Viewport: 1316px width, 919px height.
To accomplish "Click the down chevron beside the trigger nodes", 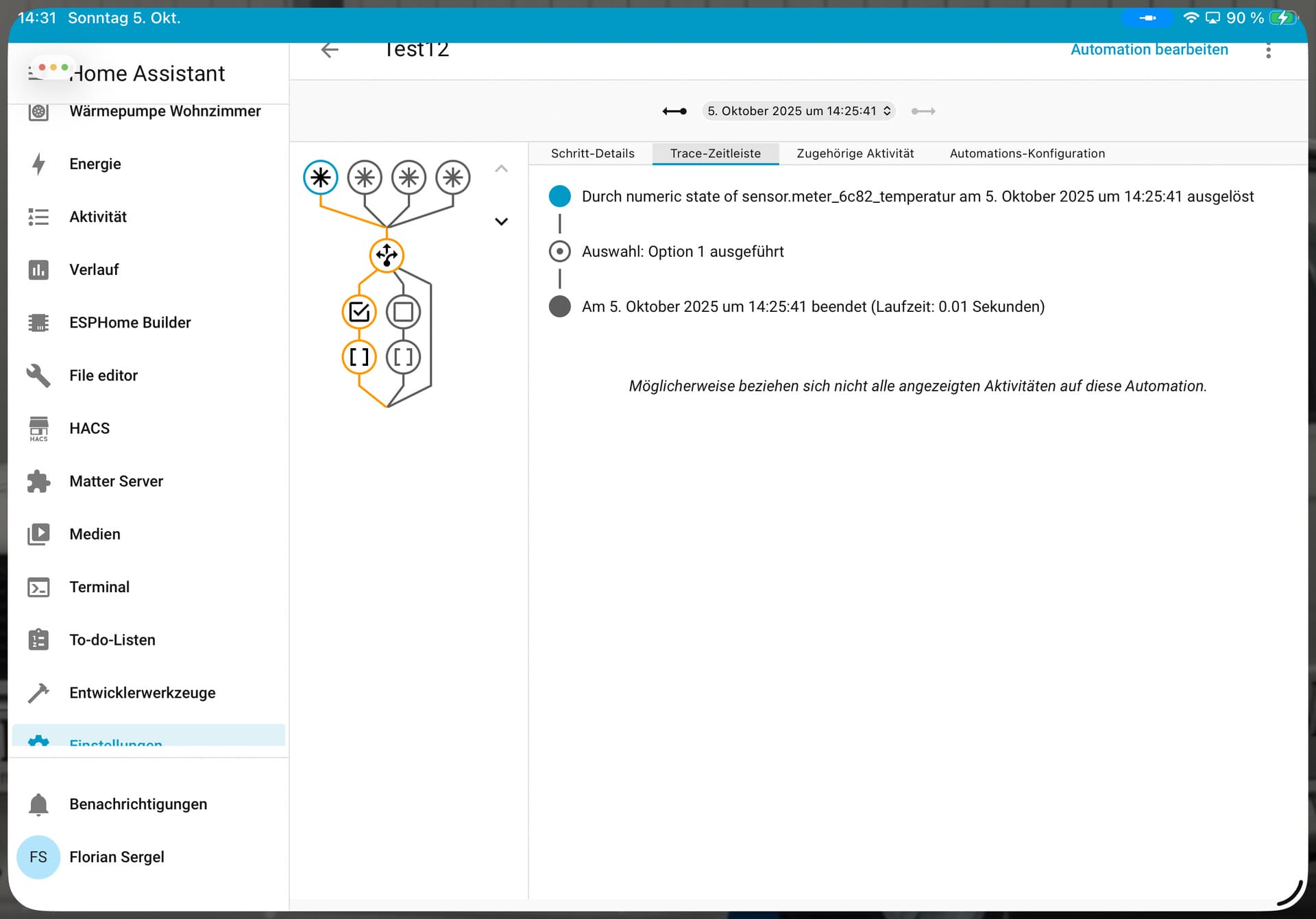I will (x=501, y=221).
